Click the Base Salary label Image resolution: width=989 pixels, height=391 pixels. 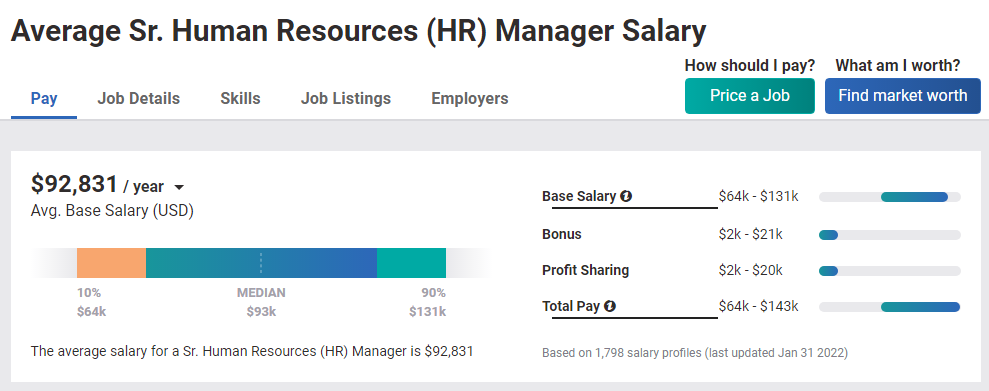coord(578,196)
